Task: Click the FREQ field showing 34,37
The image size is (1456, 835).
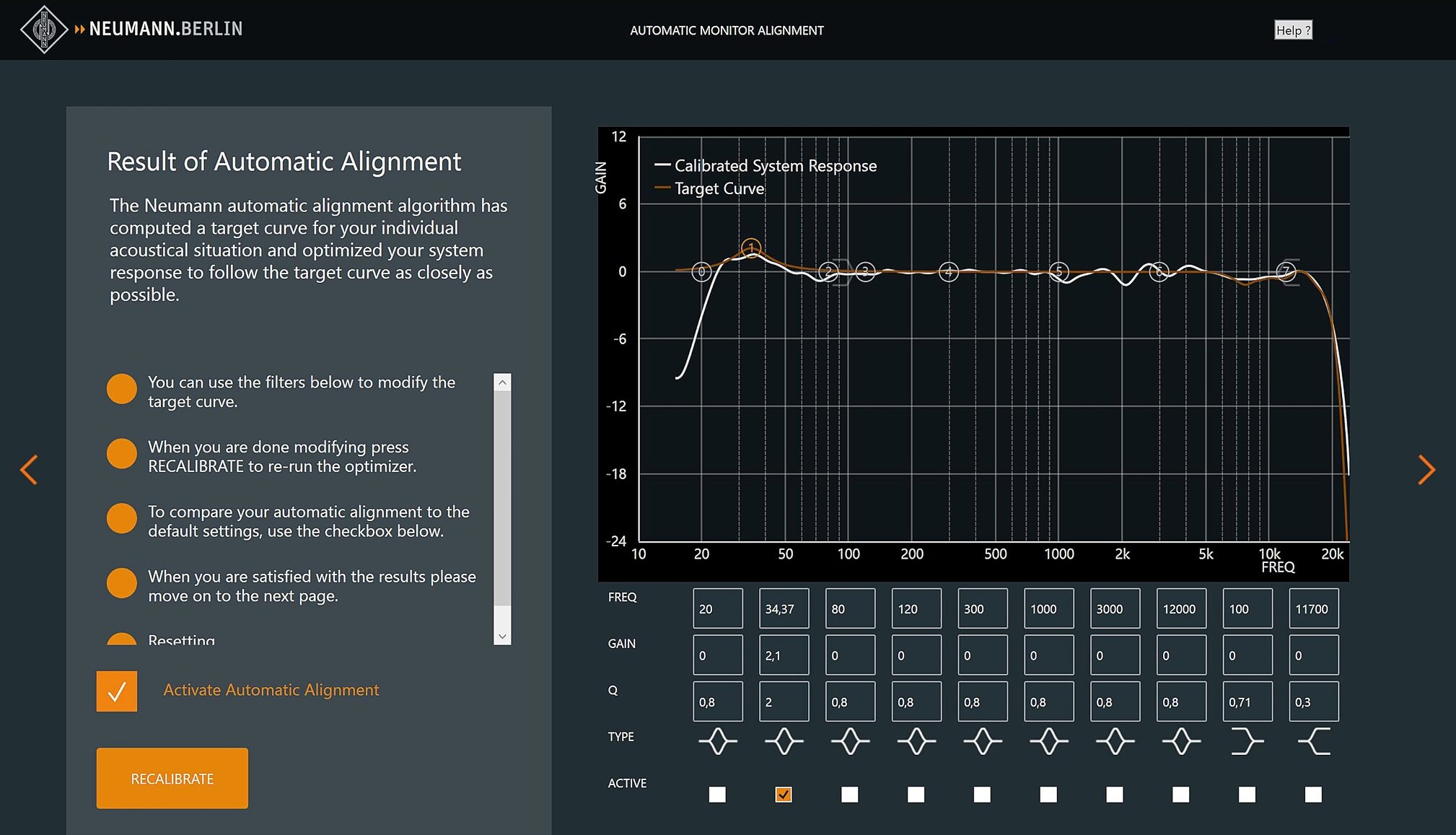Action: point(784,608)
